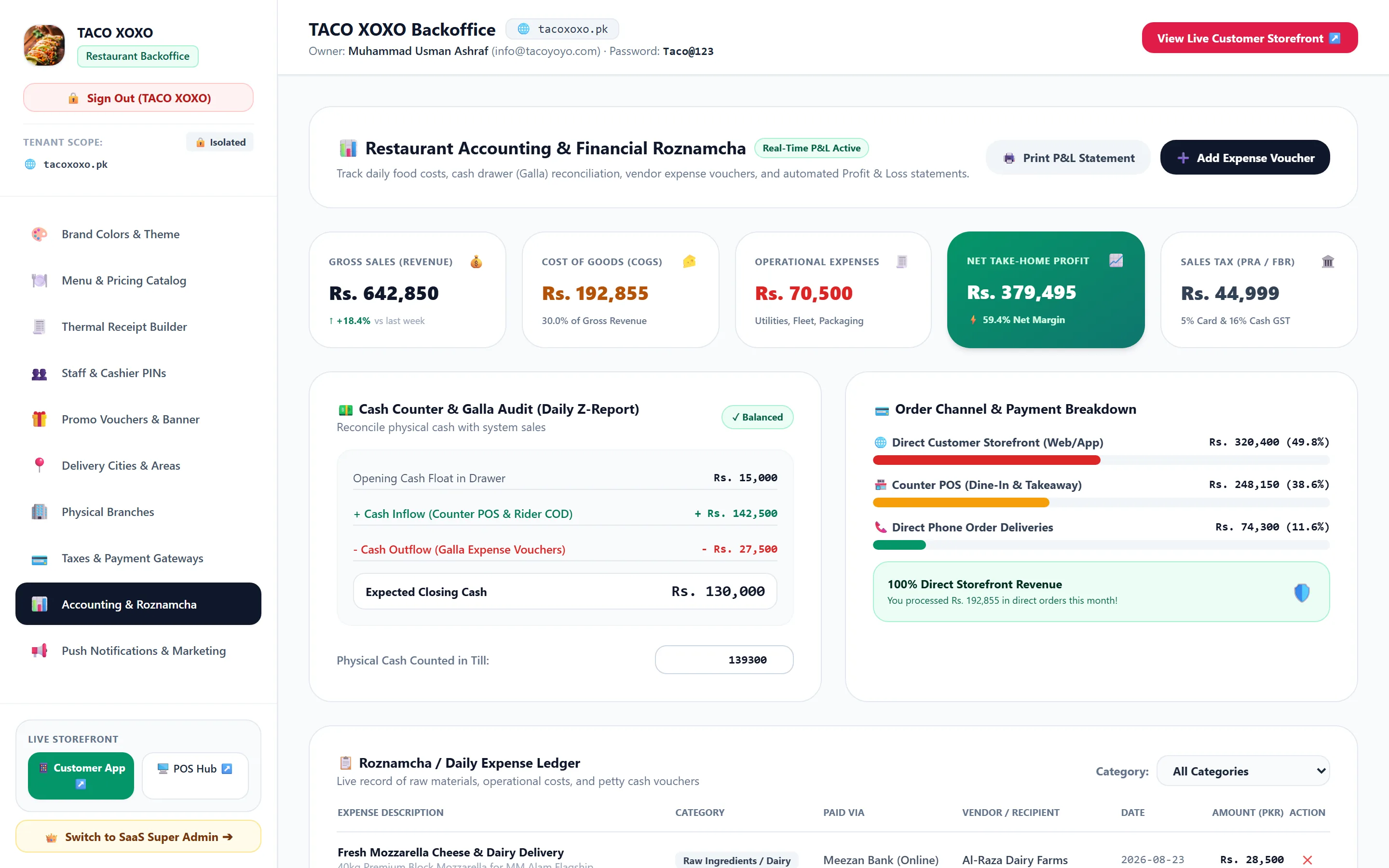1389x868 pixels.
Task: Click the Brand Colors palette icon
Action: click(39, 234)
